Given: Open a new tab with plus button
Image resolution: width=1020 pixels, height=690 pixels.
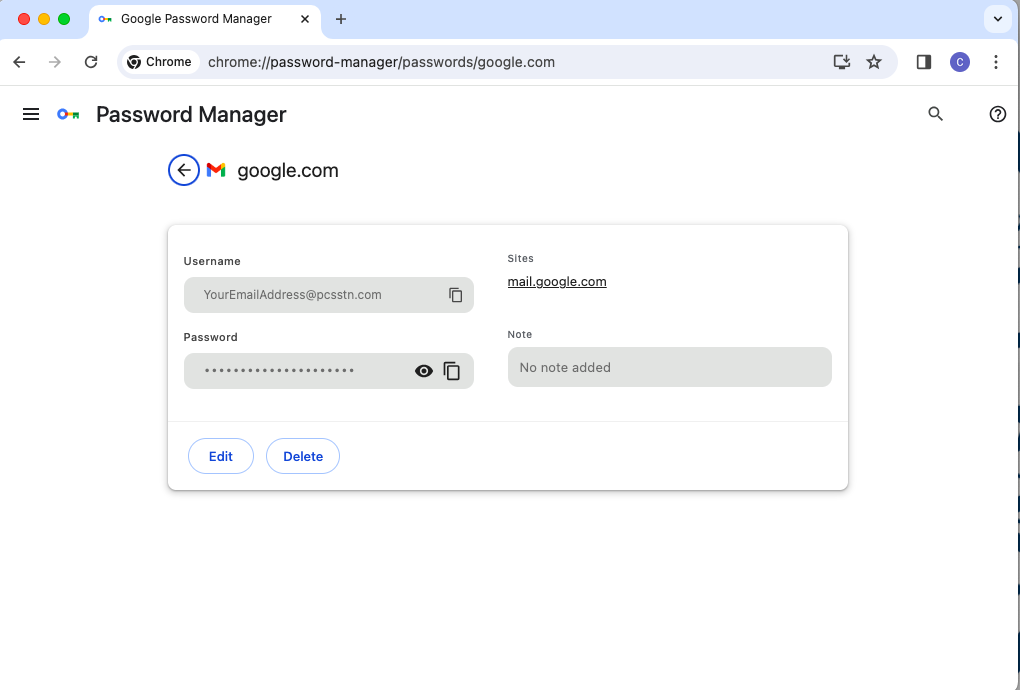Looking at the screenshot, I should click(340, 19).
